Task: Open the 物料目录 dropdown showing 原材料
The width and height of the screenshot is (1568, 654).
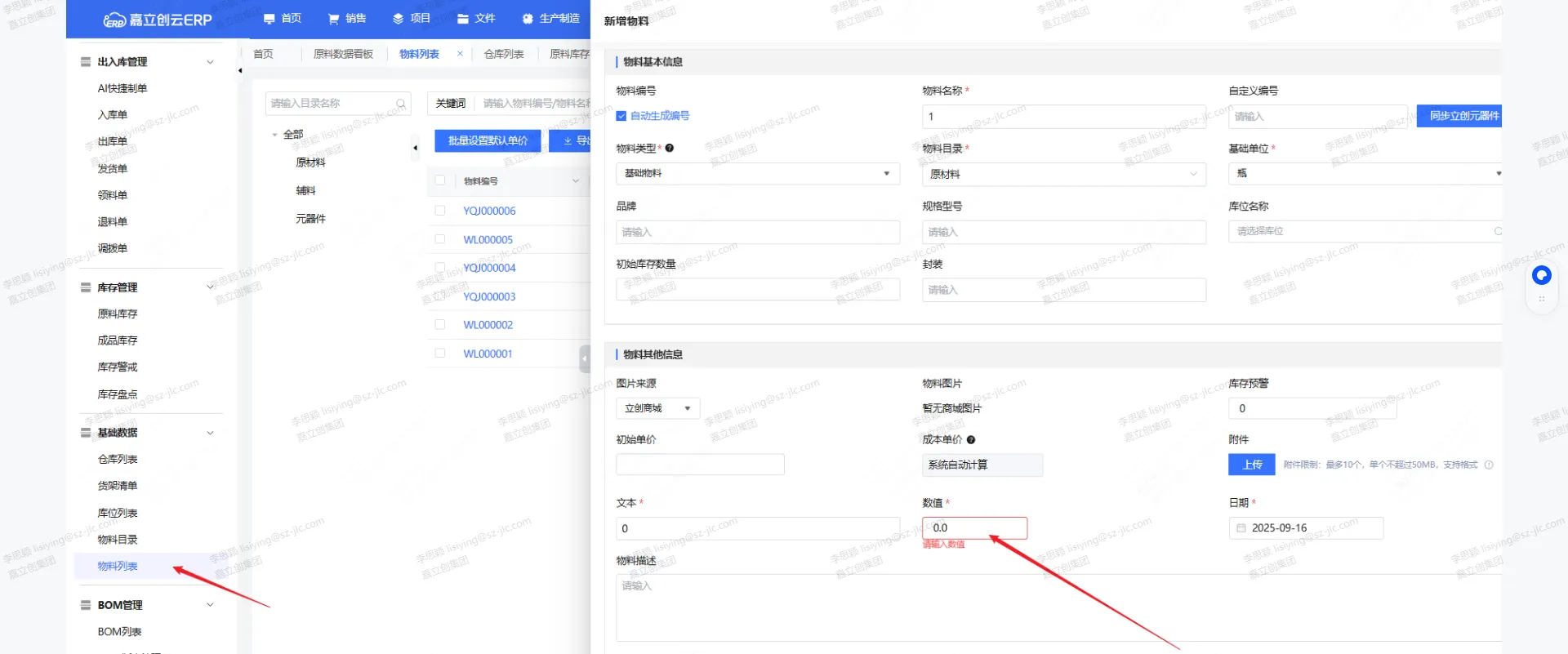Action: 1063,174
